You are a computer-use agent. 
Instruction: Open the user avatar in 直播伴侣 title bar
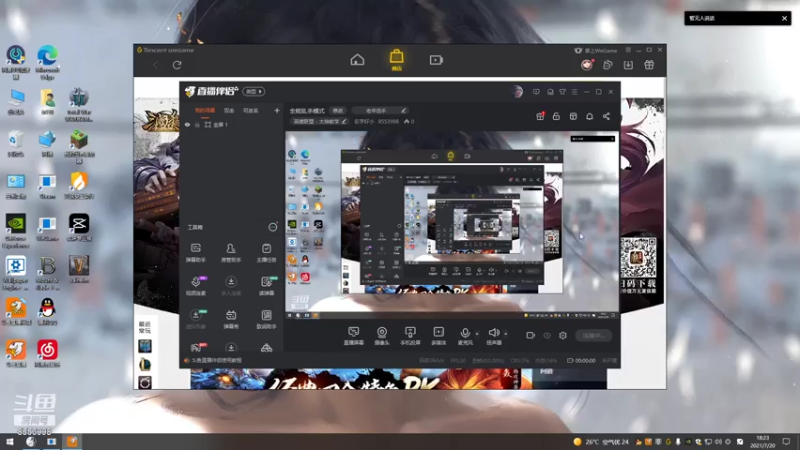coord(517,92)
